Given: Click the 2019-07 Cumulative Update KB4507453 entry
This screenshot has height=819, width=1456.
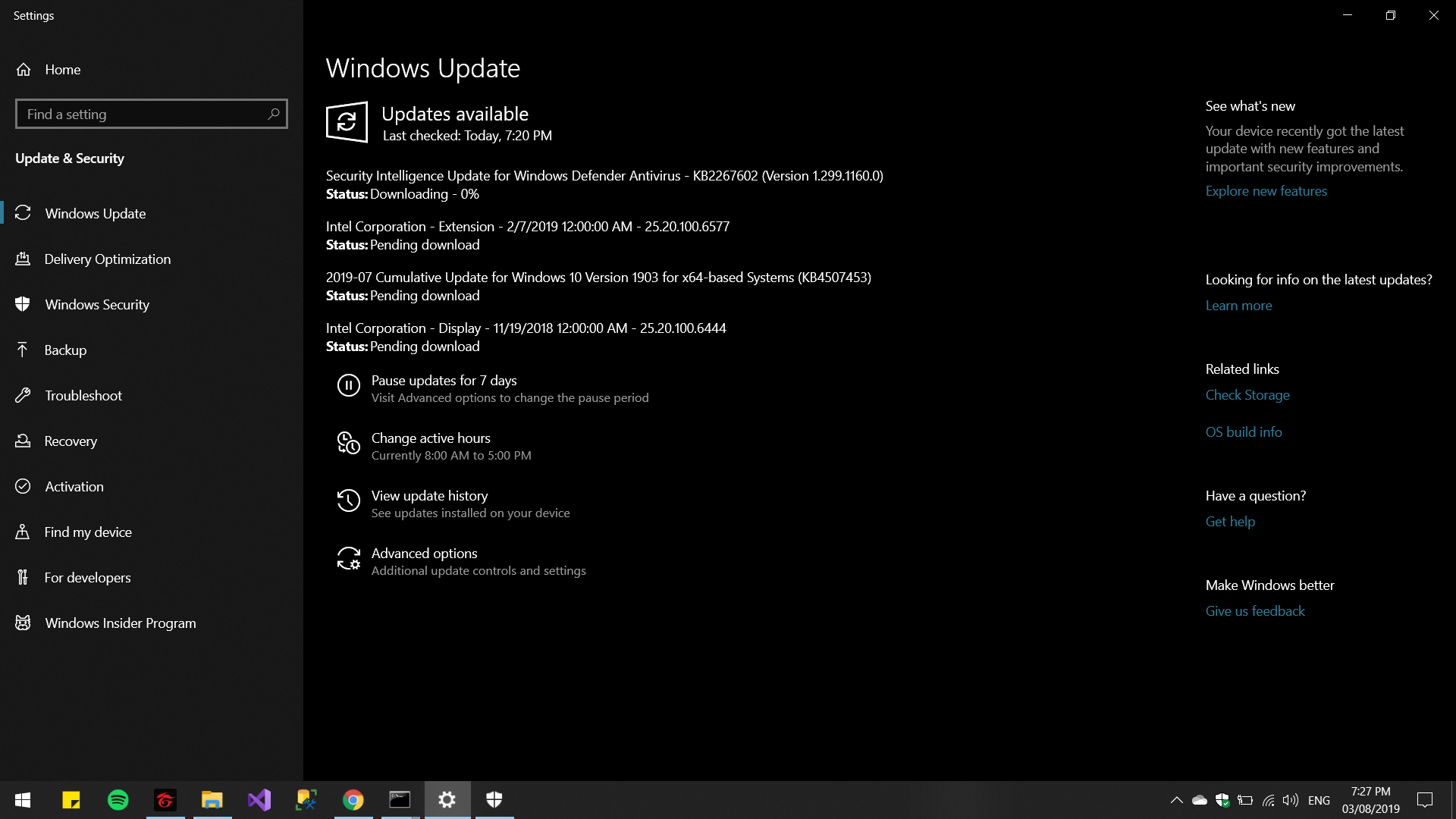Looking at the screenshot, I should 598,286.
